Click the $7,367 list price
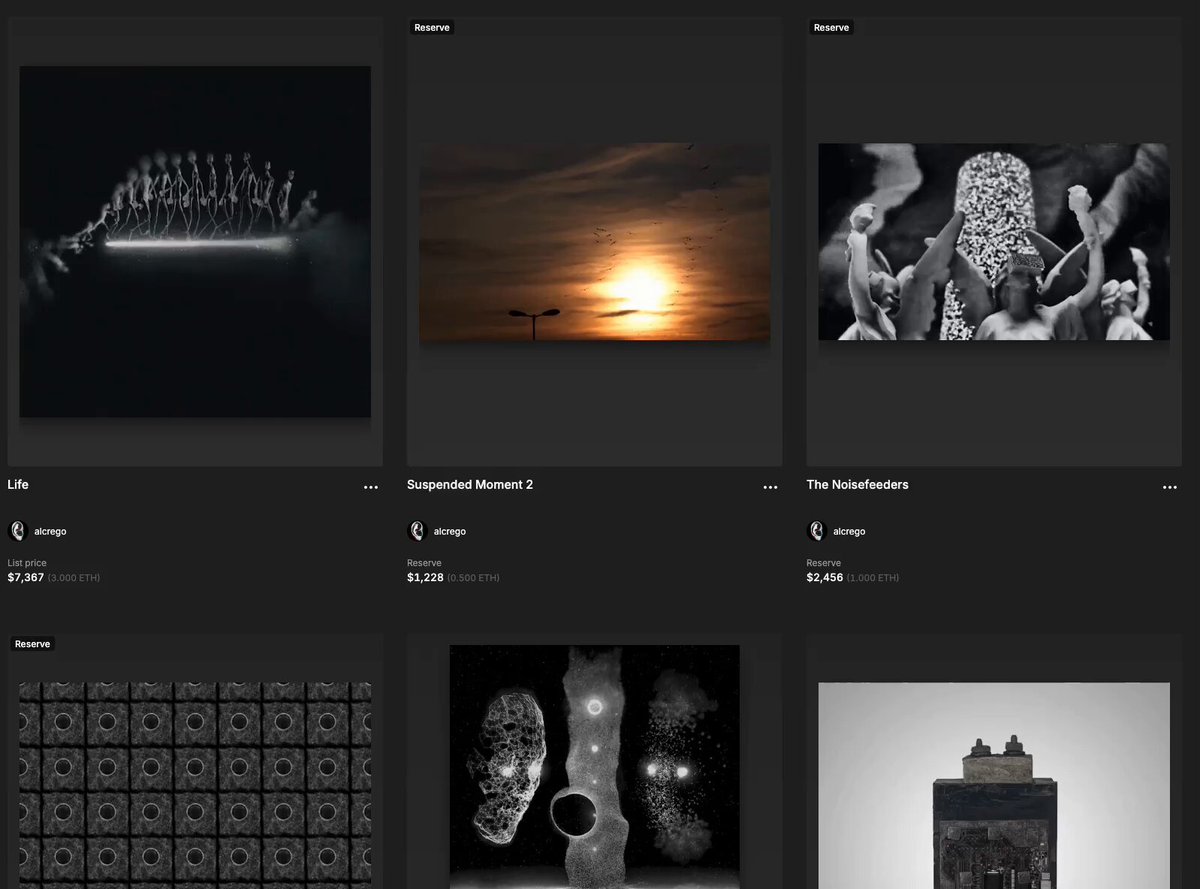 click(x=26, y=578)
